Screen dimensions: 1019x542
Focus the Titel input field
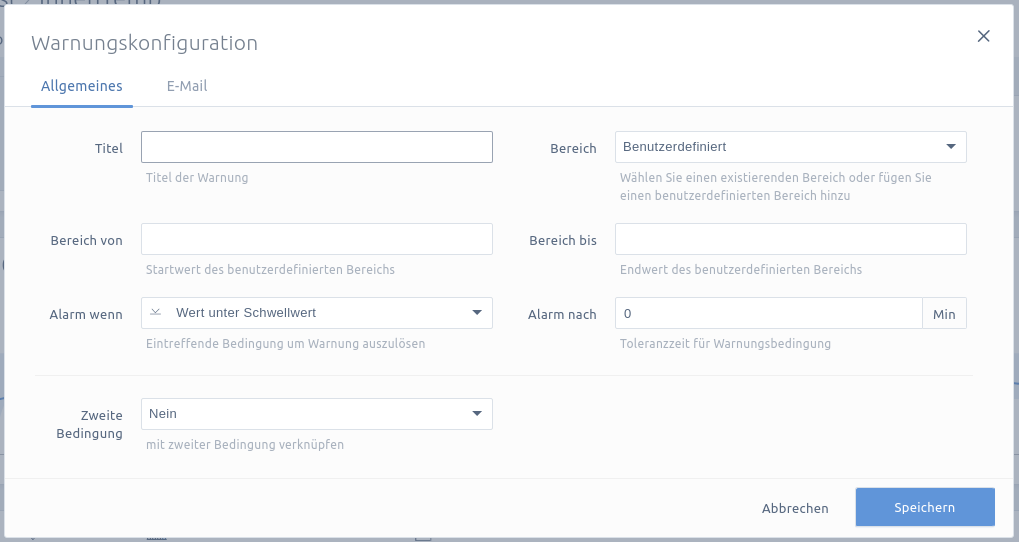coord(316,147)
